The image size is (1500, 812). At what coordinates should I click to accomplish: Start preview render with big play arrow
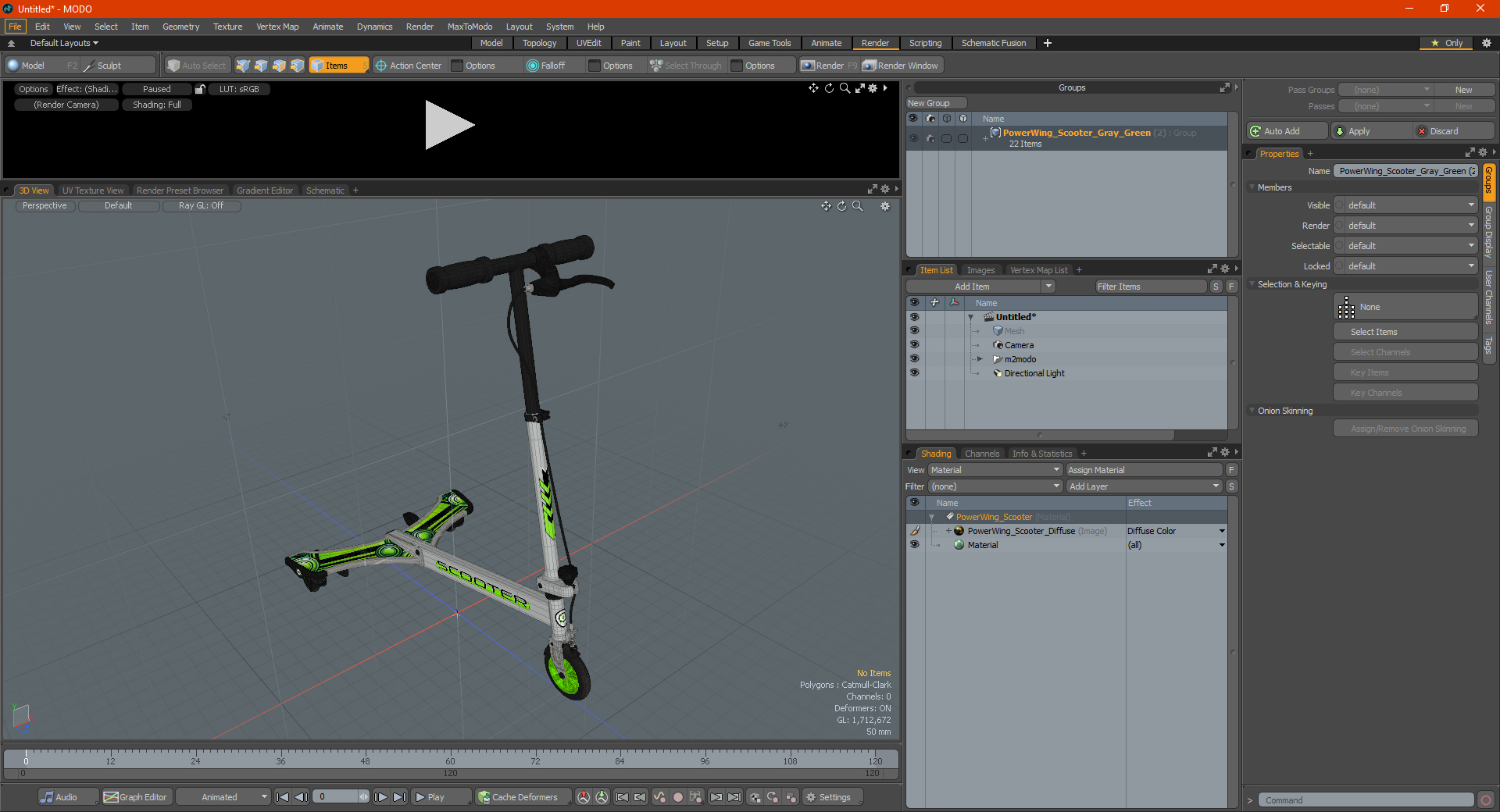[x=449, y=125]
